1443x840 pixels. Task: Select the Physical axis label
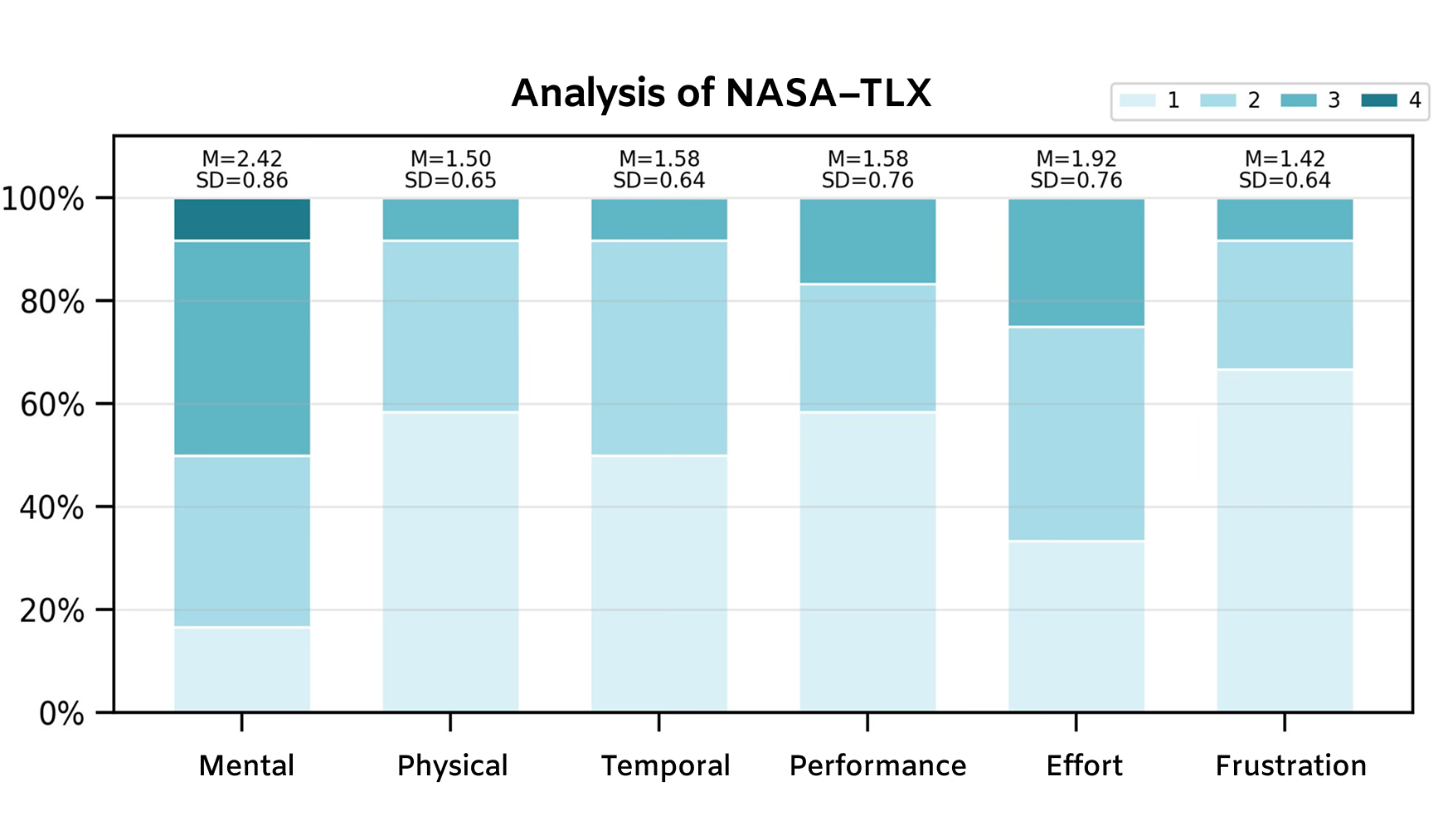[x=452, y=765]
